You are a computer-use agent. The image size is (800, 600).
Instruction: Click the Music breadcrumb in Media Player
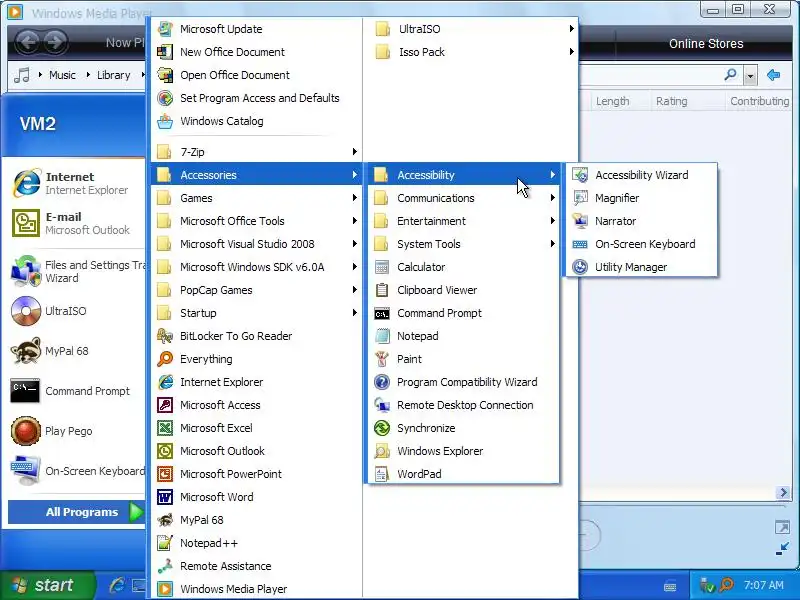pos(62,75)
